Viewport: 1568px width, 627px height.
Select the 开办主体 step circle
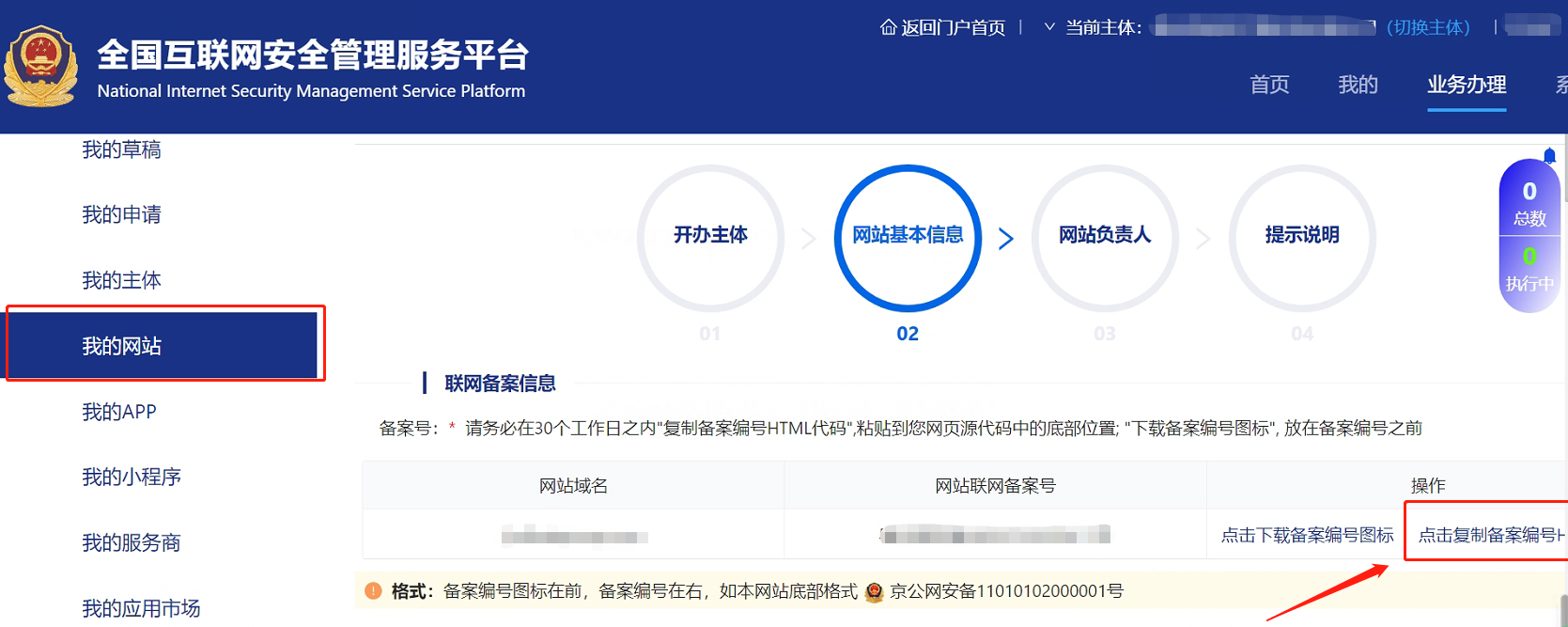710,237
